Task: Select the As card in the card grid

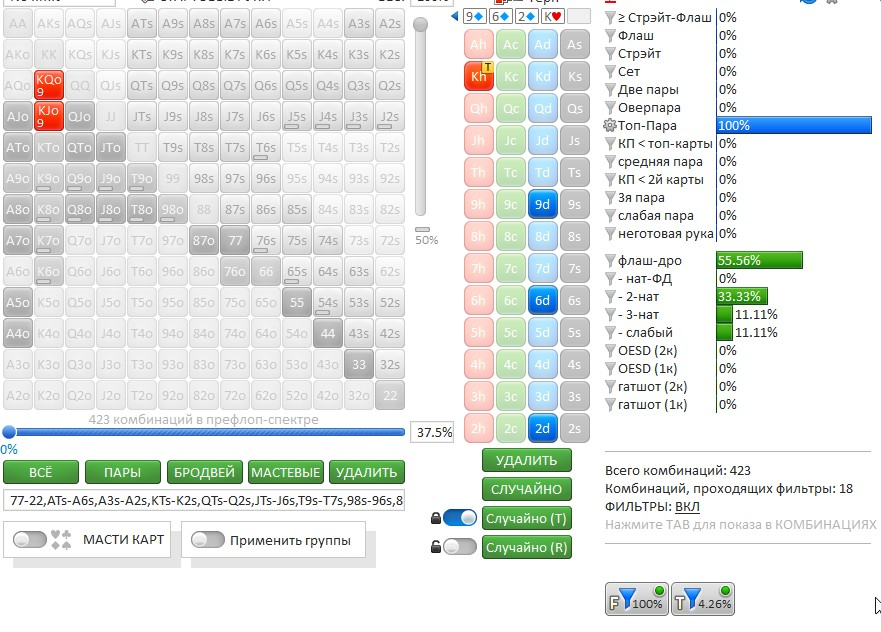Action: pyautogui.click(x=574, y=44)
